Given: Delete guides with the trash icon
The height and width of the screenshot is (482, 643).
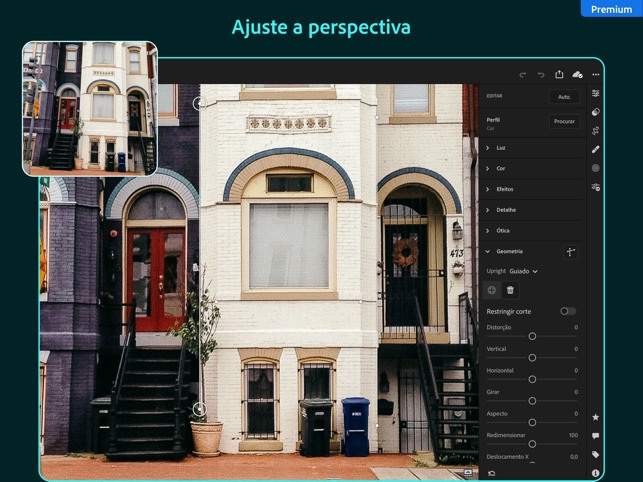Looking at the screenshot, I should pyautogui.click(x=510, y=290).
